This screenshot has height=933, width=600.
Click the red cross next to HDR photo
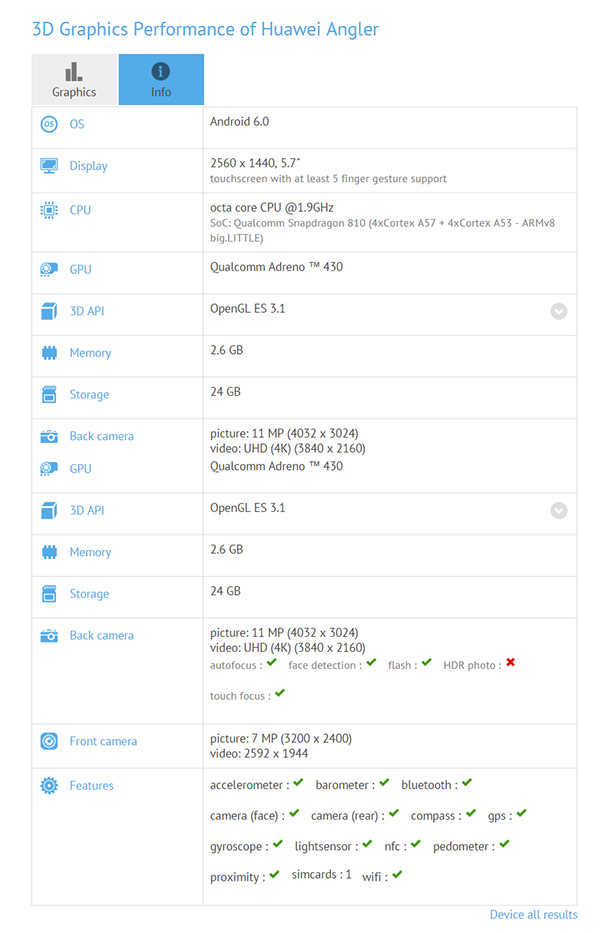pos(510,663)
